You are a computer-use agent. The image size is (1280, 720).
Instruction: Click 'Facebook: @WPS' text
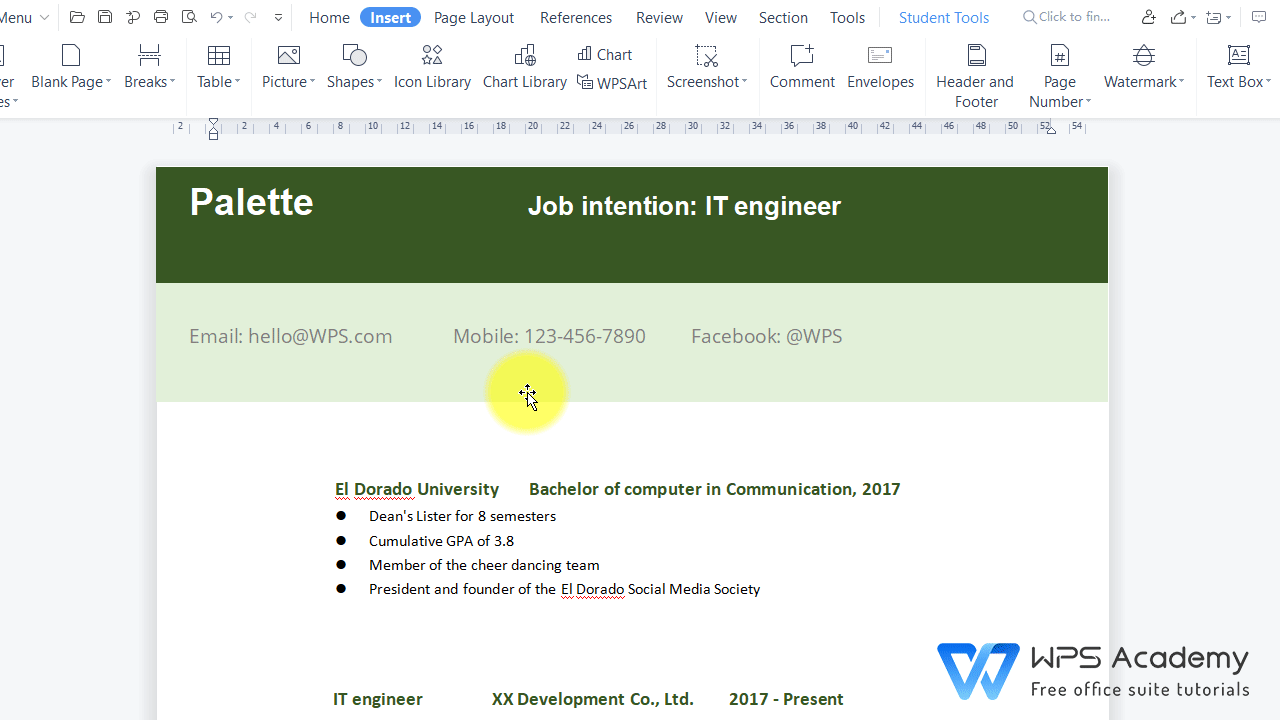click(x=767, y=336)
